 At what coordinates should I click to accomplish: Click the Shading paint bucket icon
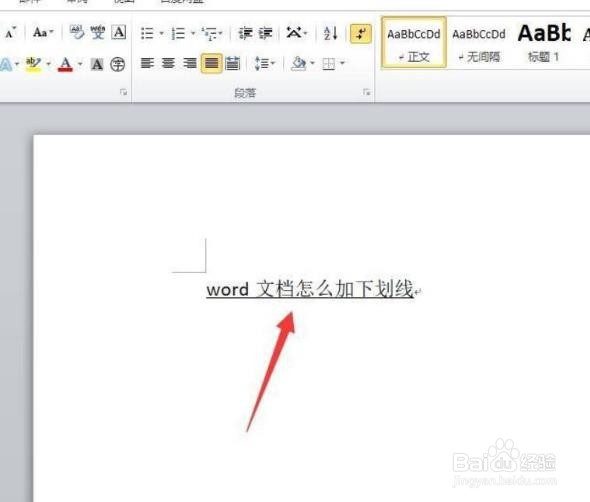(299, 64)
